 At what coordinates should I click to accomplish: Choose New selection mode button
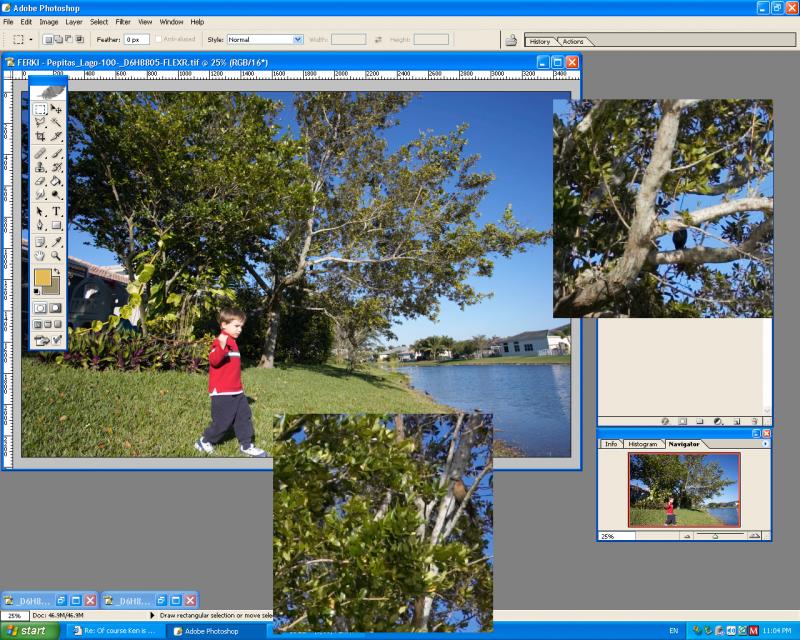coord(47,39)
